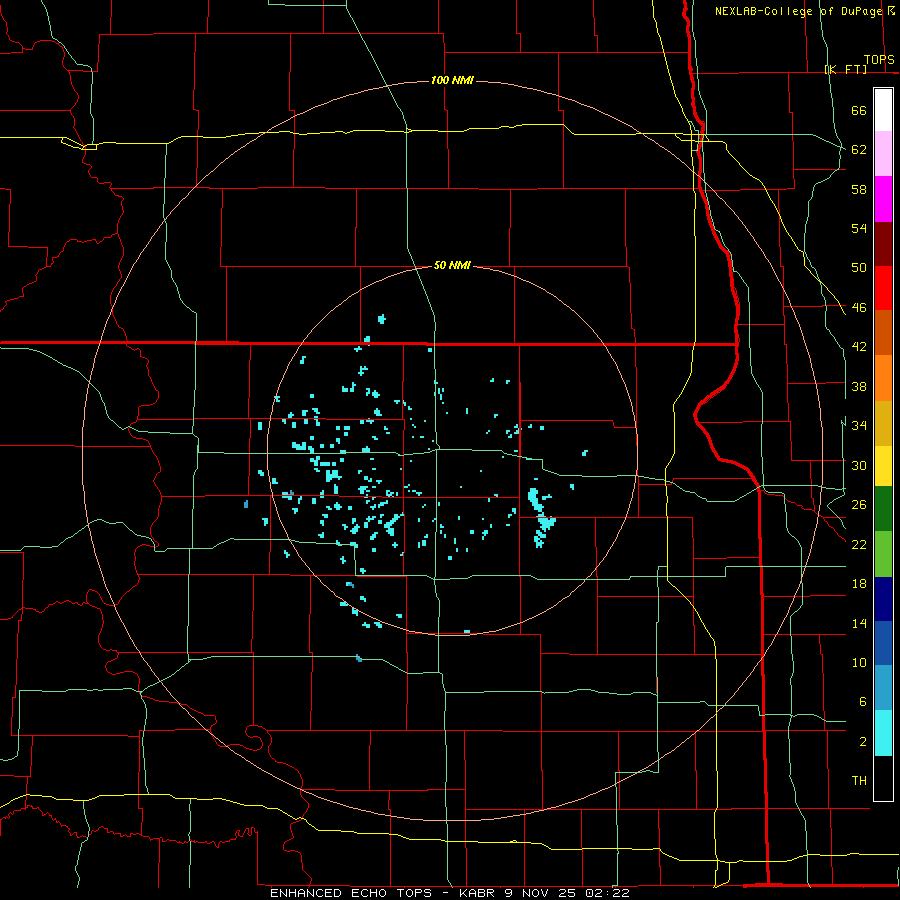Click the legend value 54

tap(859, 228)
